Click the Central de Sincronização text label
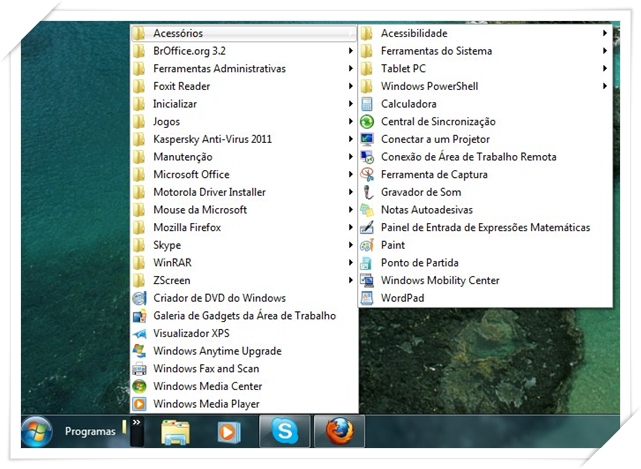The width and height of the screenshot is (641, 469). pos(438,122)
